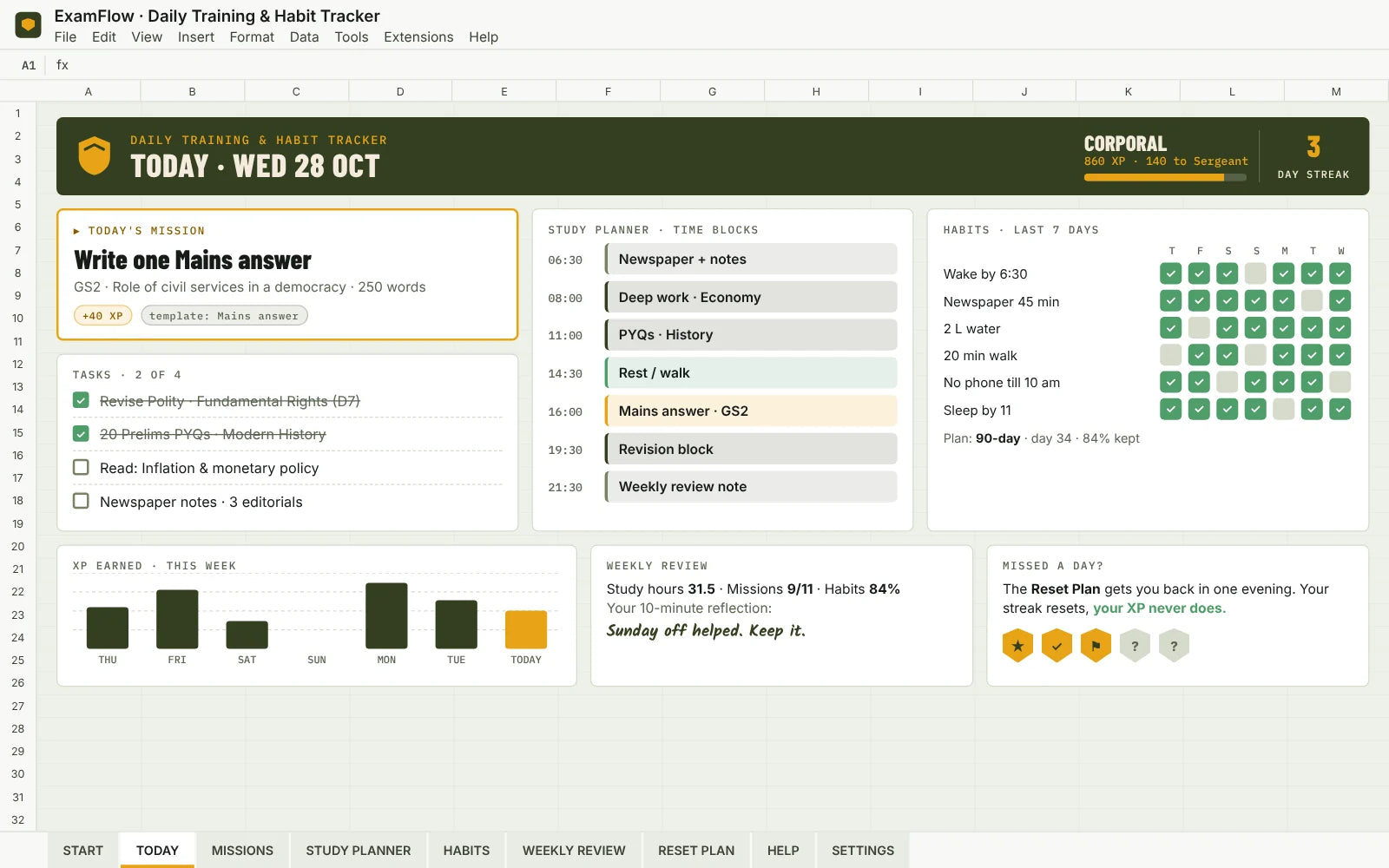The height and width of the screenshot is (868, 1389).
Task: Open the SETTINGS sheet tab
Action: [x=863, y=851]
